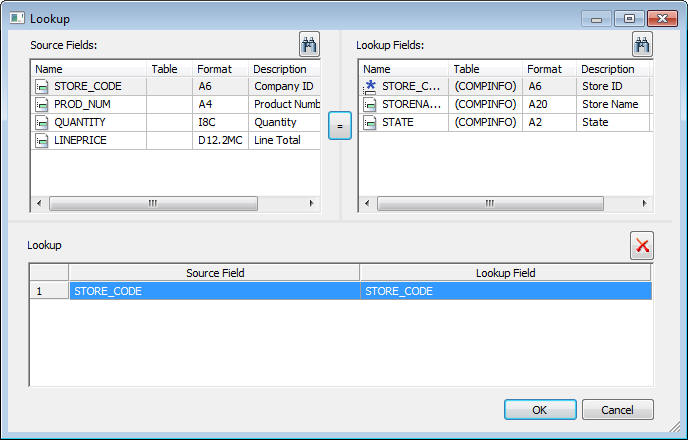Screen dimensions: 688x440
Task: Click field icon beside QUANTITY
Action: point(42,122)
